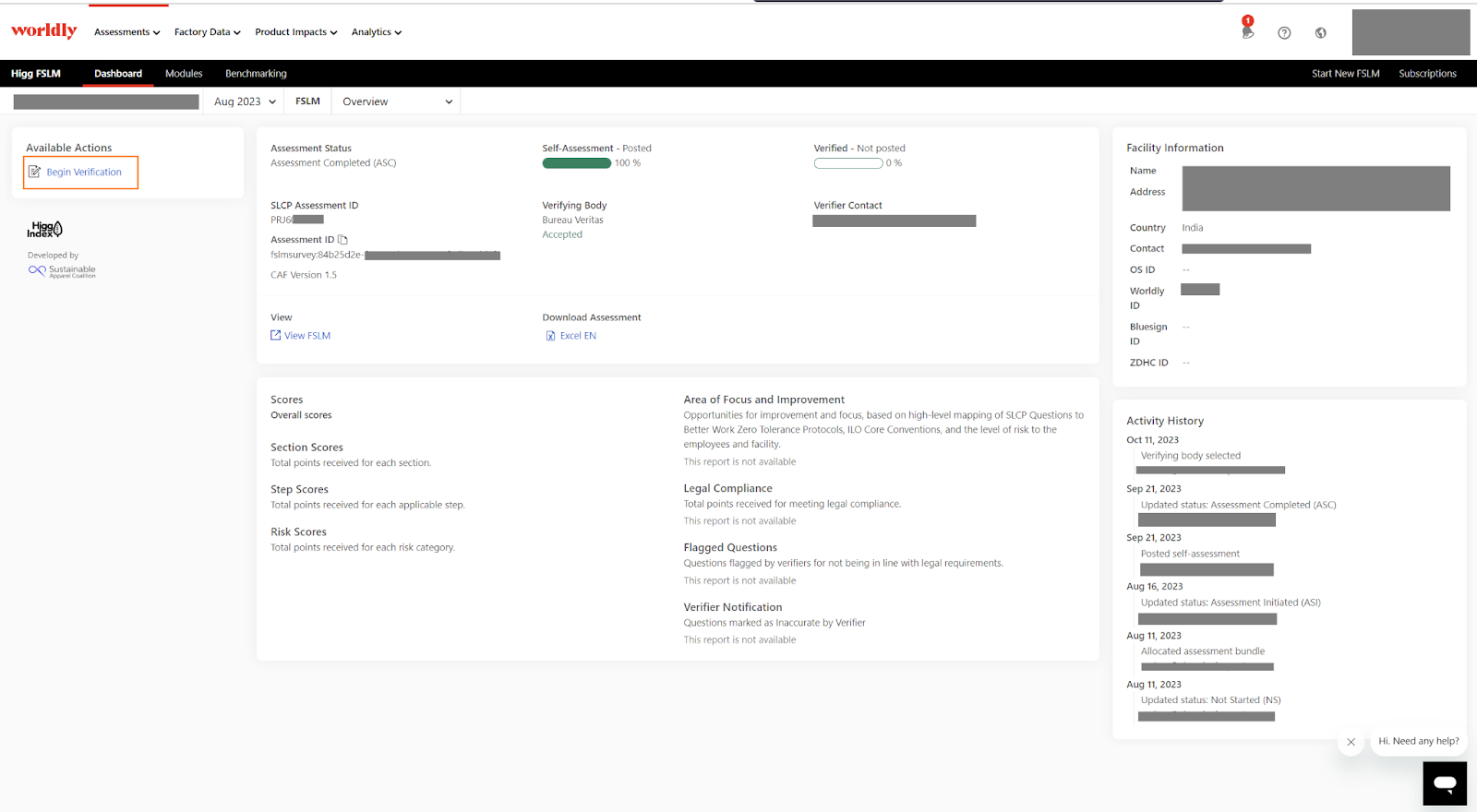Open the View FSLM link
This screenshot has height=812, width=1477.
point(307,336)
